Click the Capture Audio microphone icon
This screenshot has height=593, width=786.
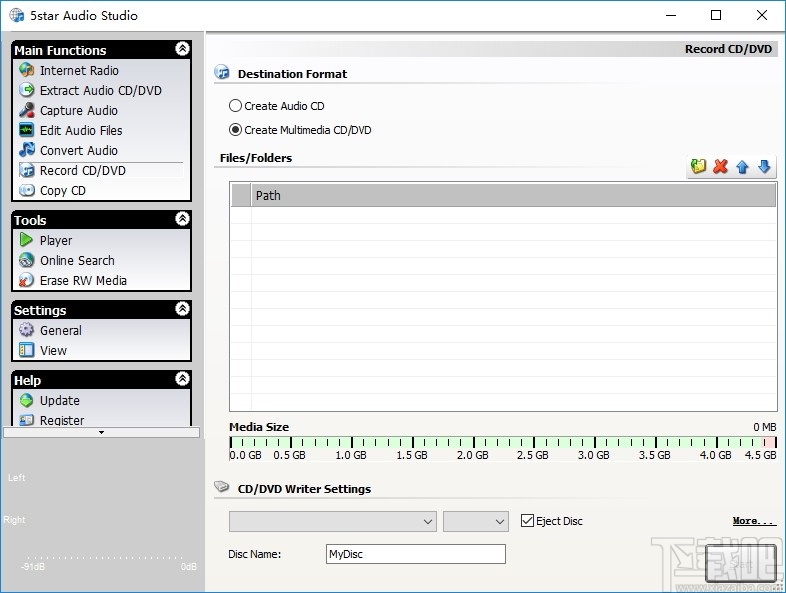pos(27,110)
